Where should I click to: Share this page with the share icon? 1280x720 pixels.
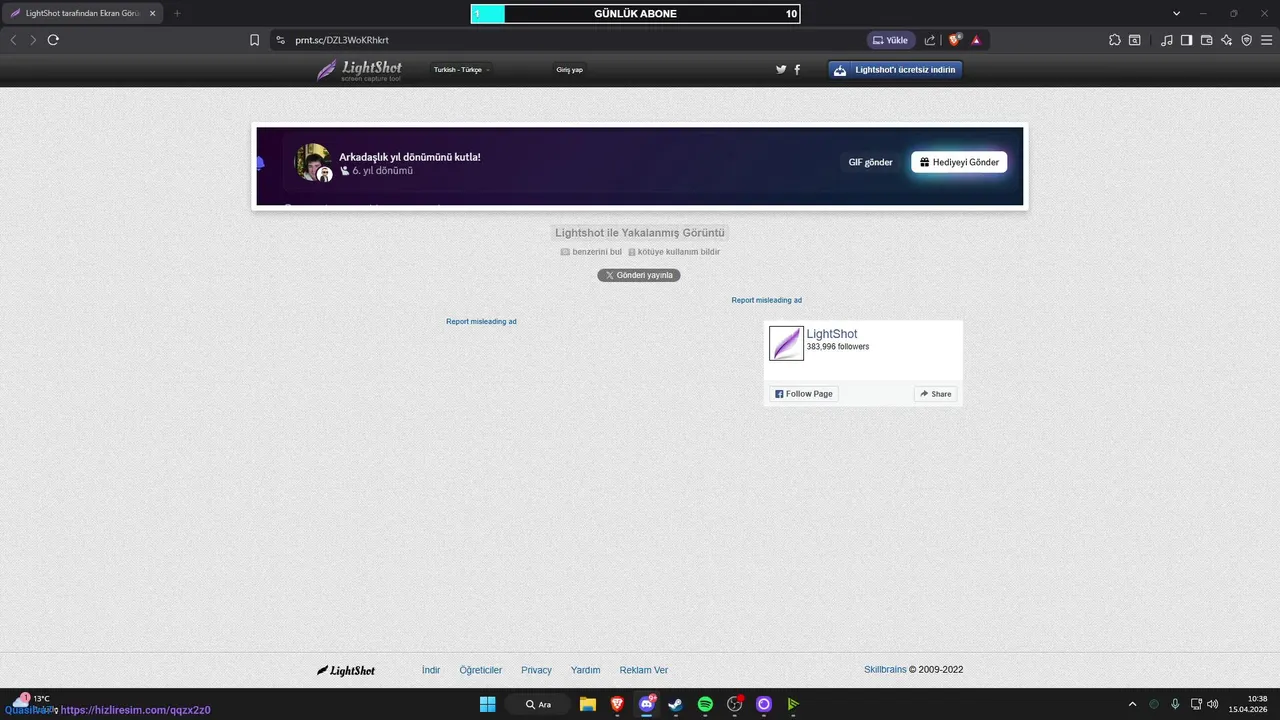pyautogui.click(x=930, y=40)
